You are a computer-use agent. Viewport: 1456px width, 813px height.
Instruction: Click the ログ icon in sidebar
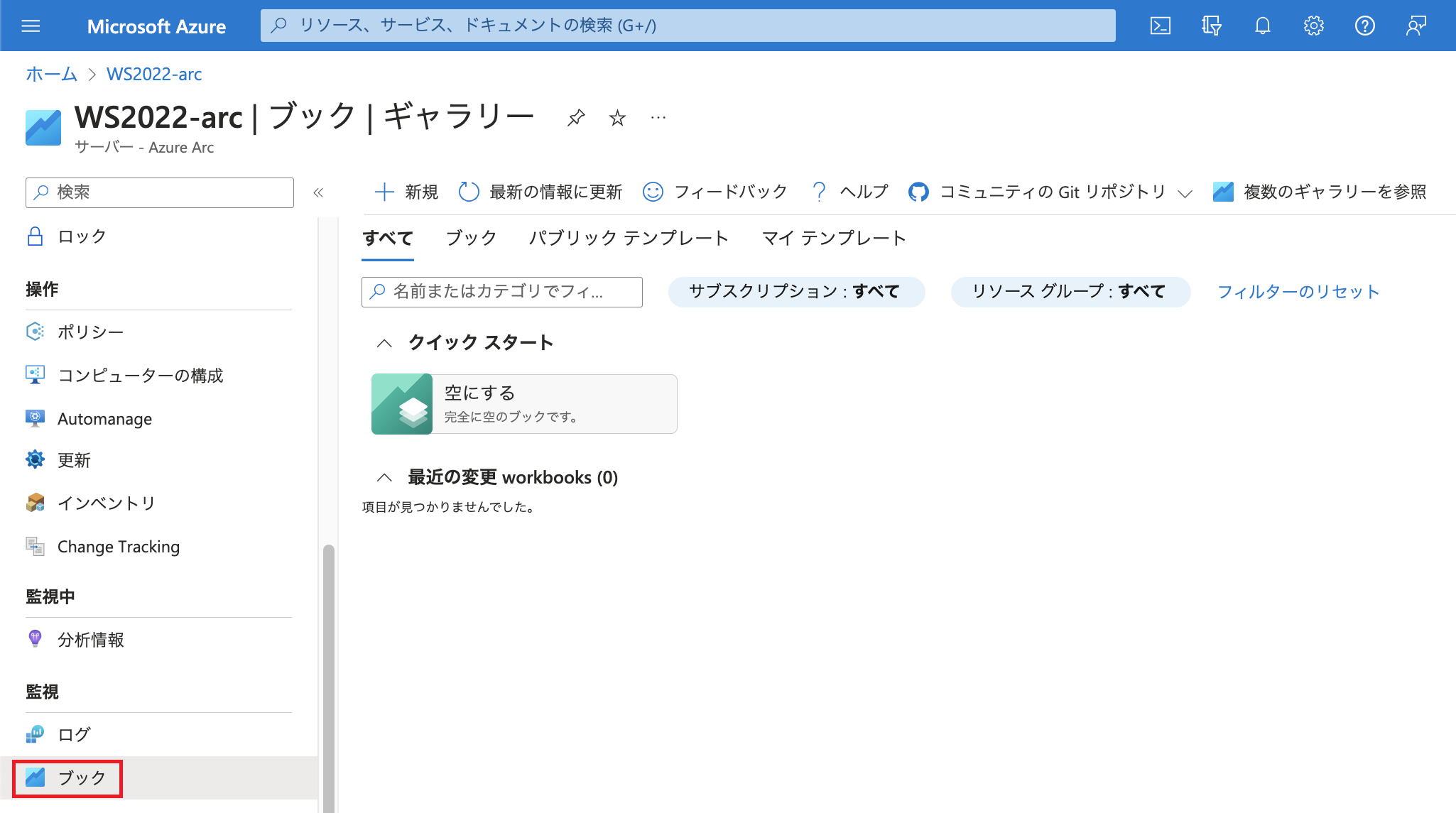pyautogui.click(x=35, y=734)
